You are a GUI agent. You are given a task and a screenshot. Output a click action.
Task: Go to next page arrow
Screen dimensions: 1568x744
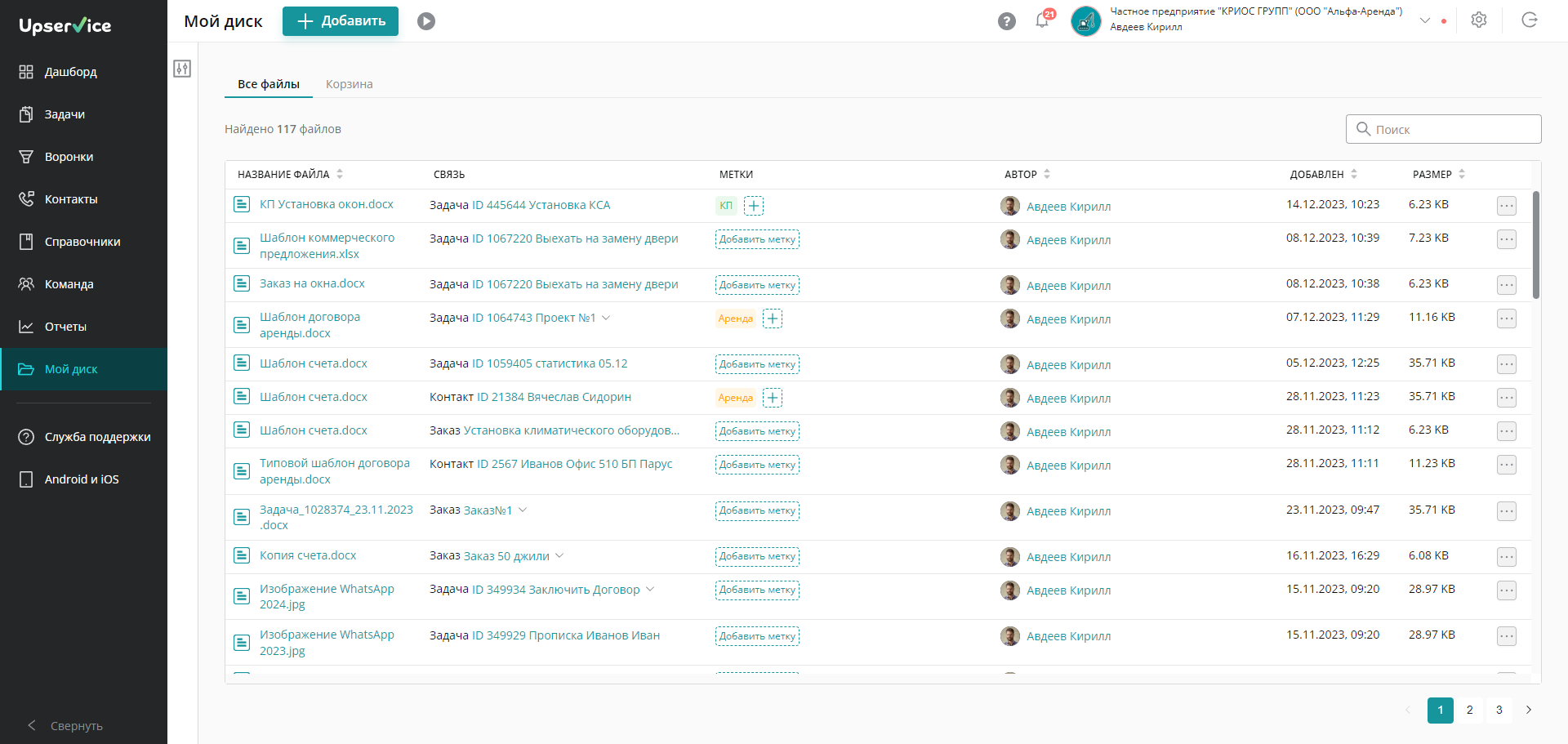1529,710
